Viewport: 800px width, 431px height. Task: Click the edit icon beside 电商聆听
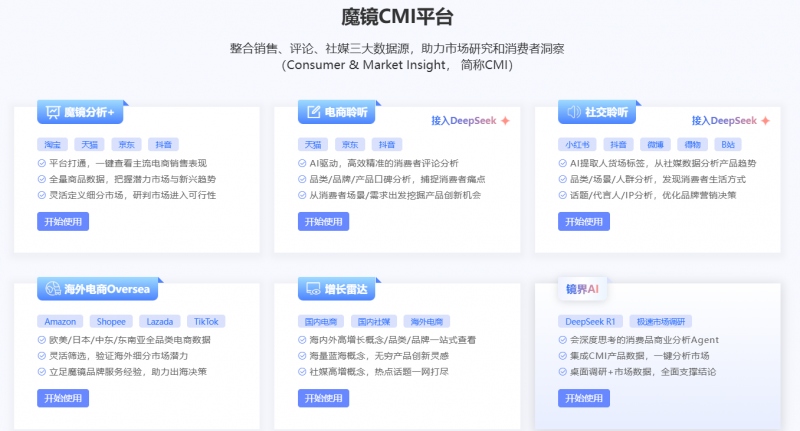click(x=312, y=112)
